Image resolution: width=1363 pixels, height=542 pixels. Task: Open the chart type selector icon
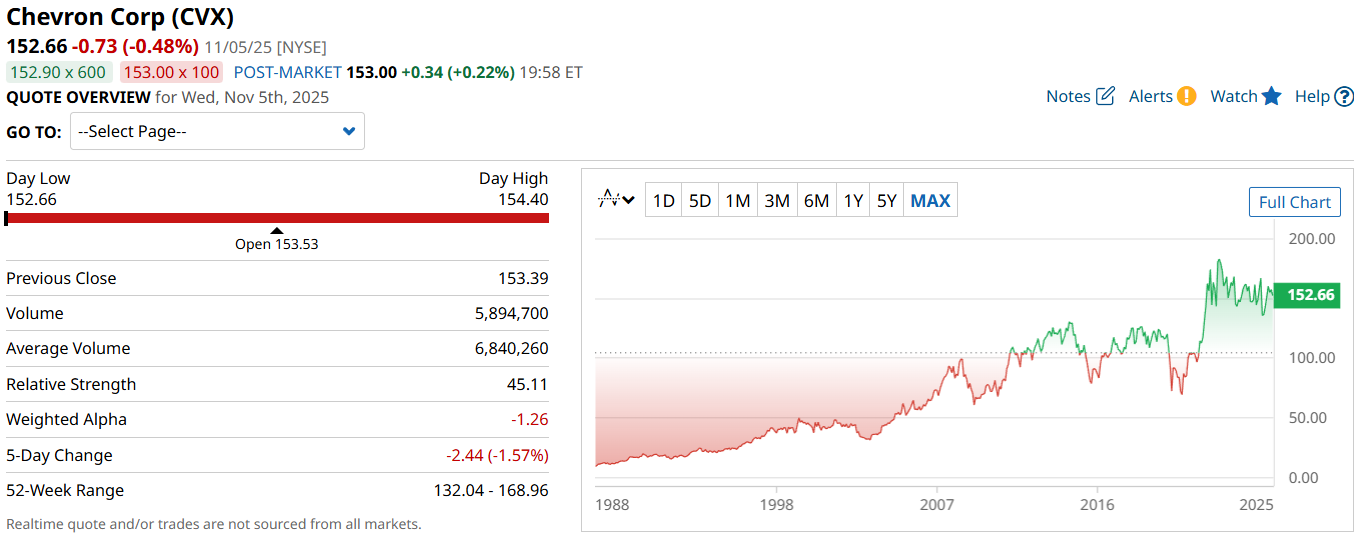[x=616, y=200]
